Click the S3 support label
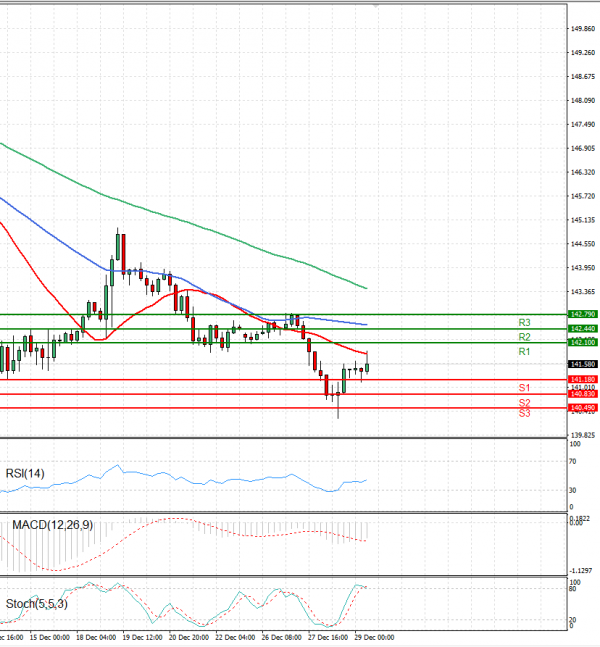 [524, 413]
